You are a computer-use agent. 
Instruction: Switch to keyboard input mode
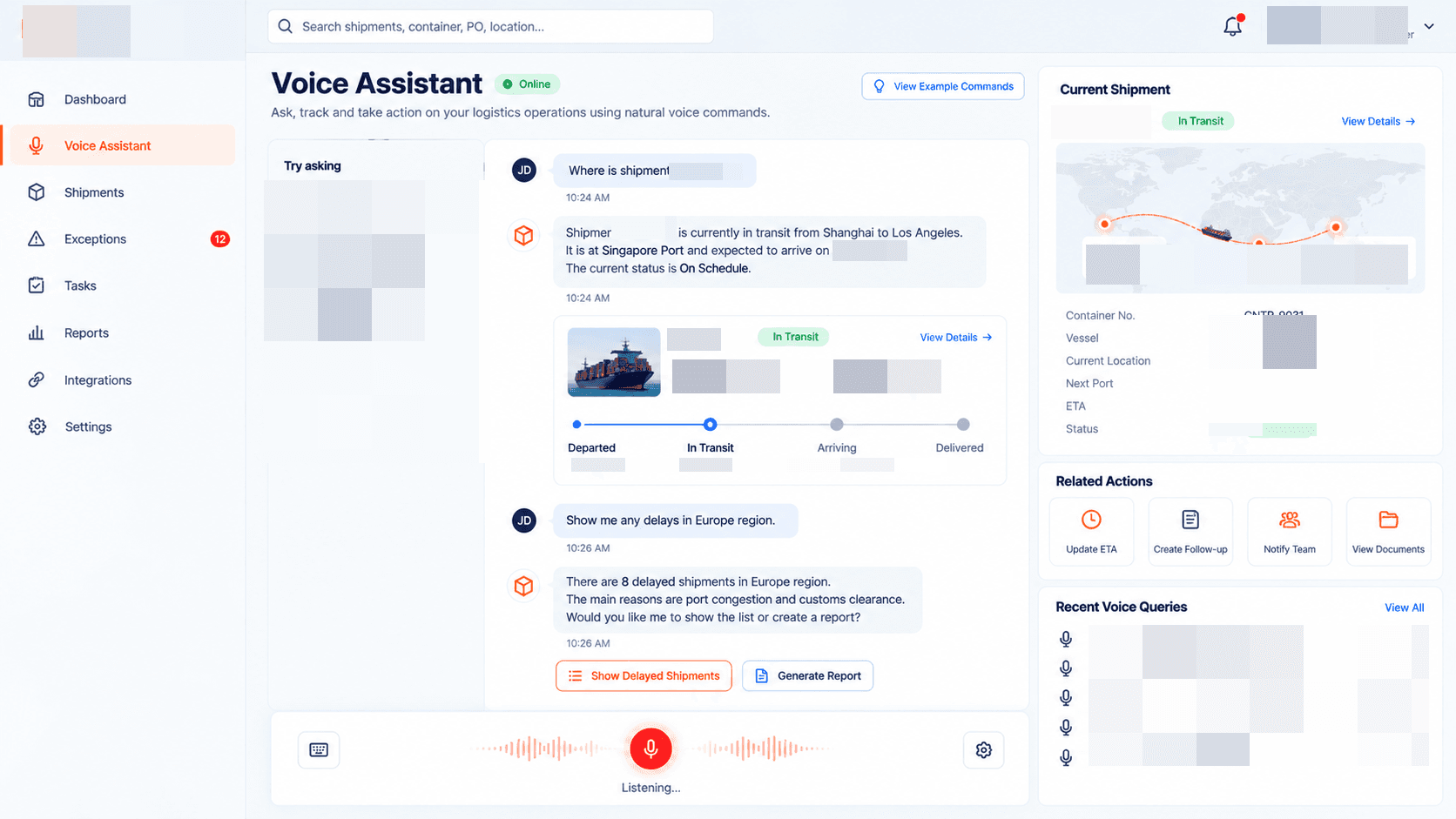tap(319, 749)
